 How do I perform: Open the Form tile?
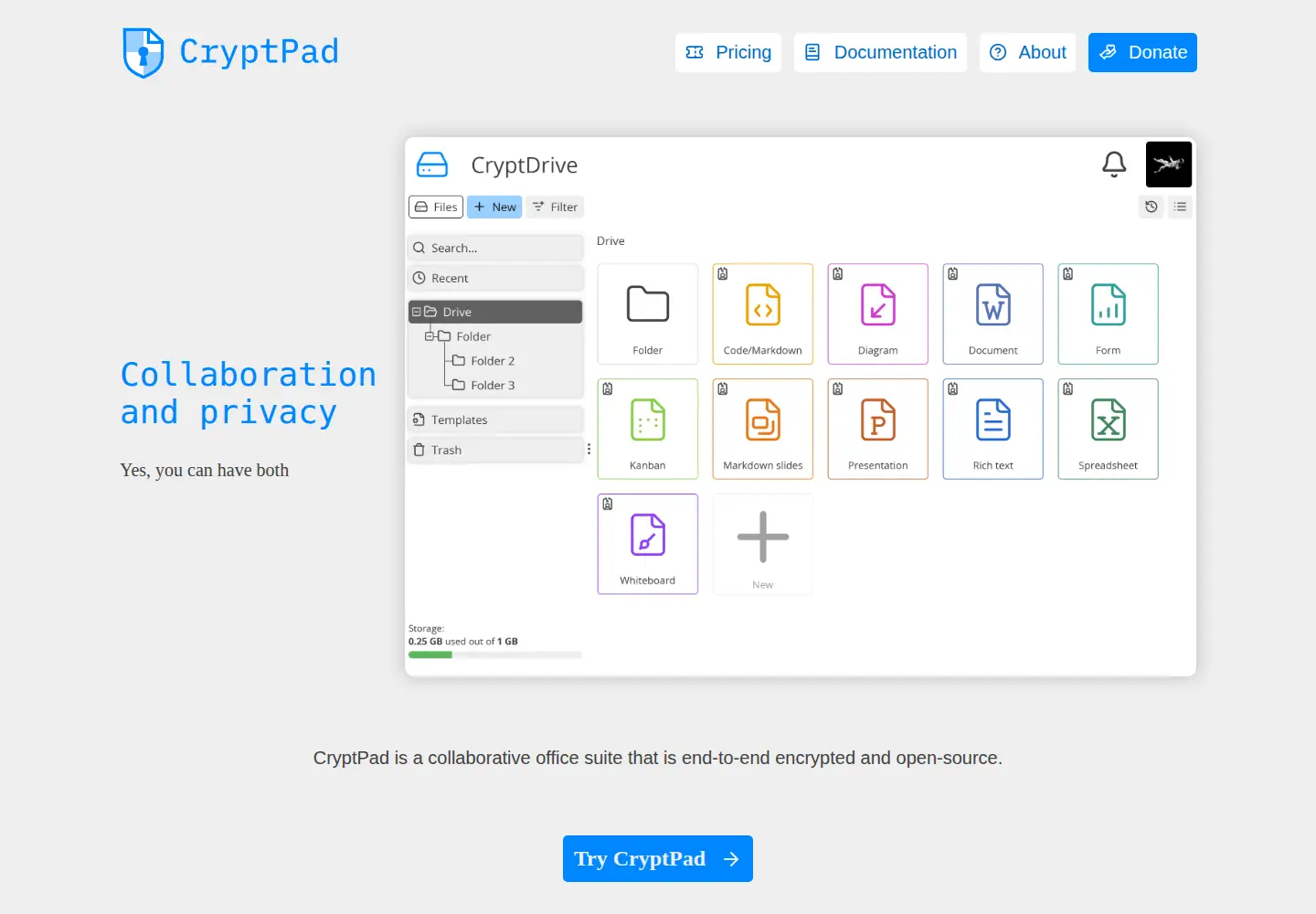pyautogui.click(x=1109, y=314)
